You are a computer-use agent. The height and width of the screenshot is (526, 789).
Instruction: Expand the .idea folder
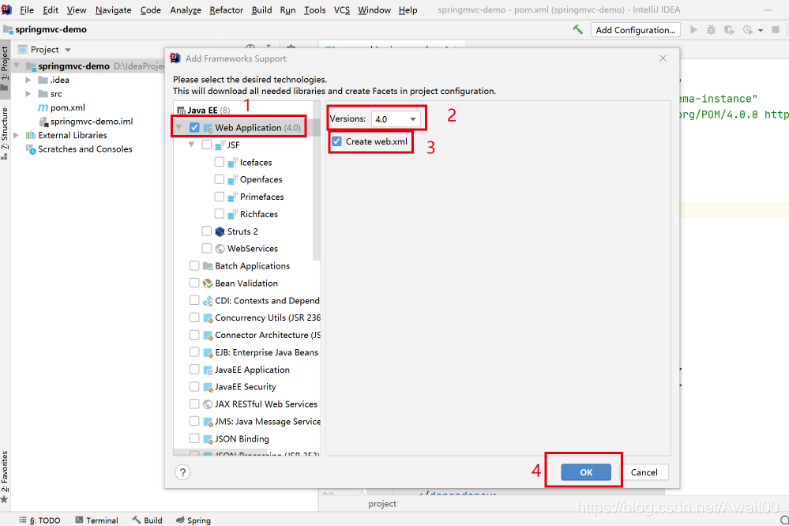(x=28, y=80)
